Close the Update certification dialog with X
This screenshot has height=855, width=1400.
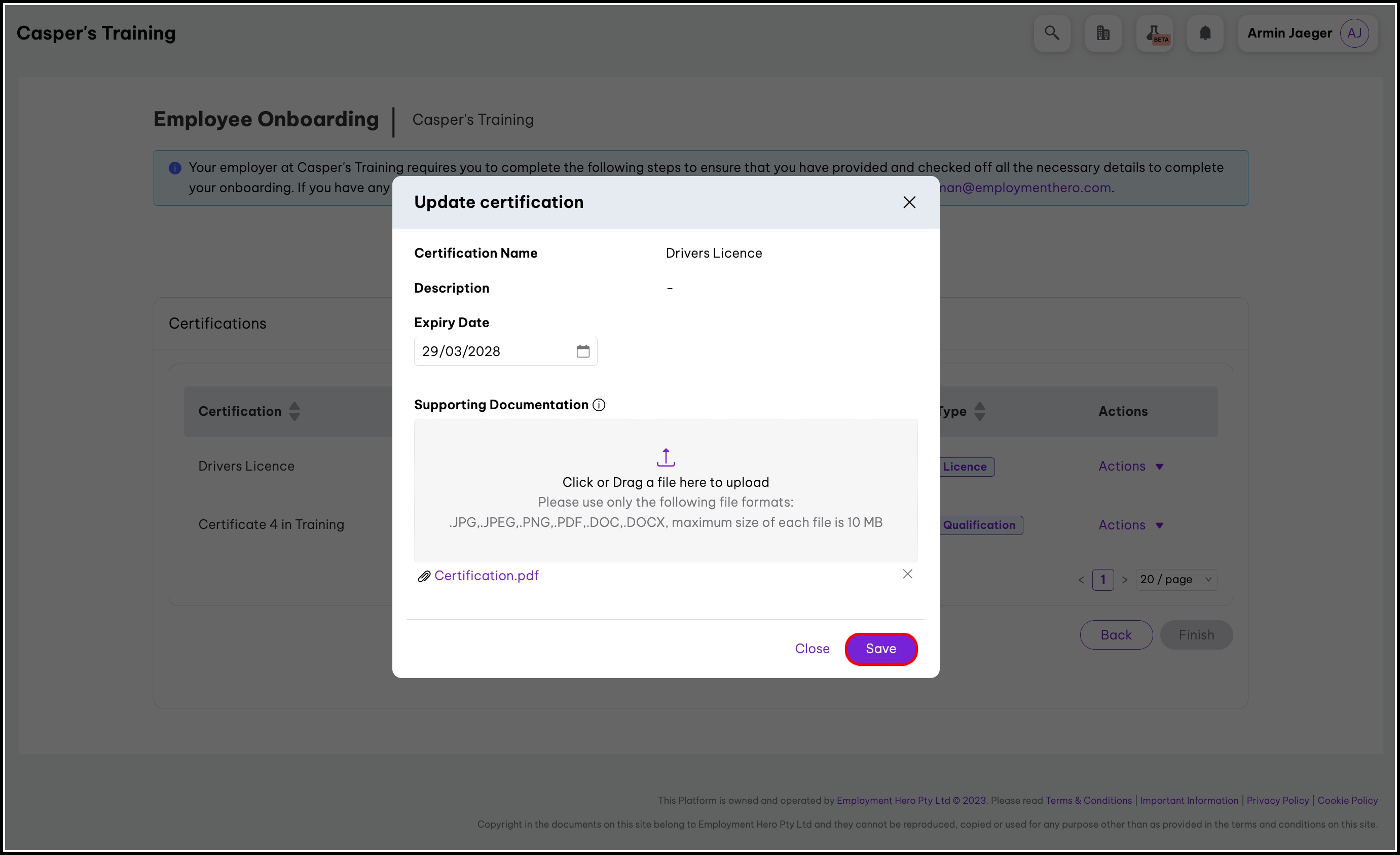[909, 202]
